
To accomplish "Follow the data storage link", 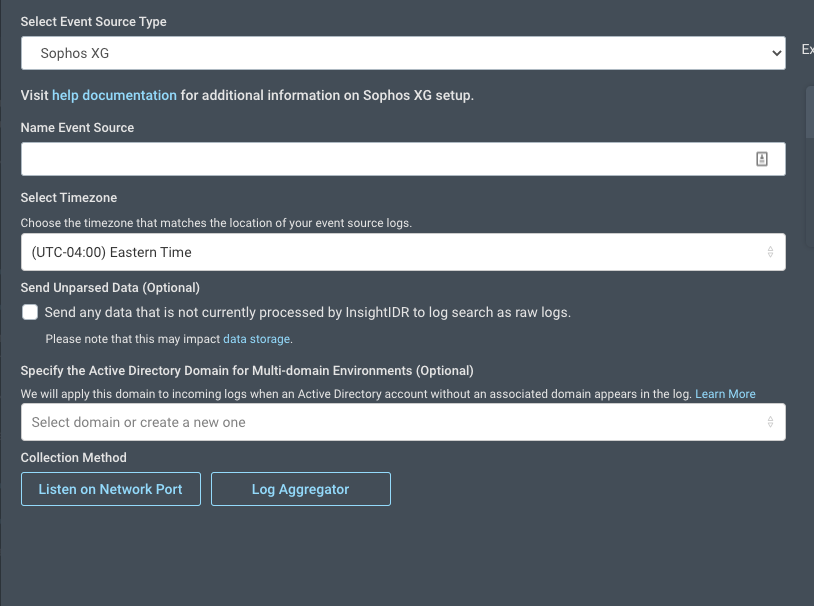I will click(x=256, y=340).
